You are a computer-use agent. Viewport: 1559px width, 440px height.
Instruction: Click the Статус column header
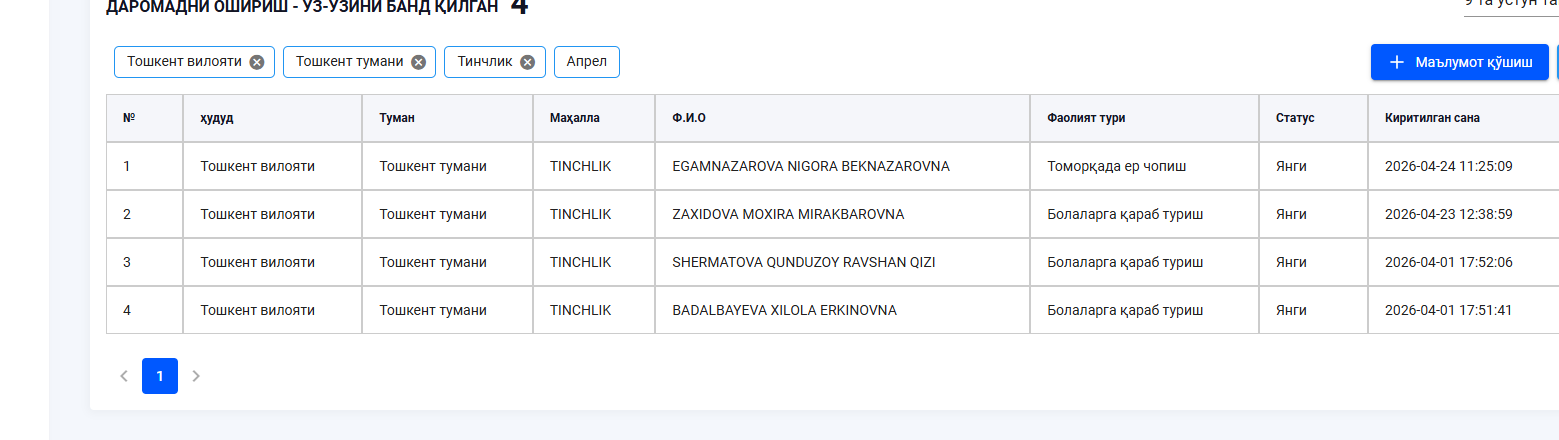tap(1294, 118)
